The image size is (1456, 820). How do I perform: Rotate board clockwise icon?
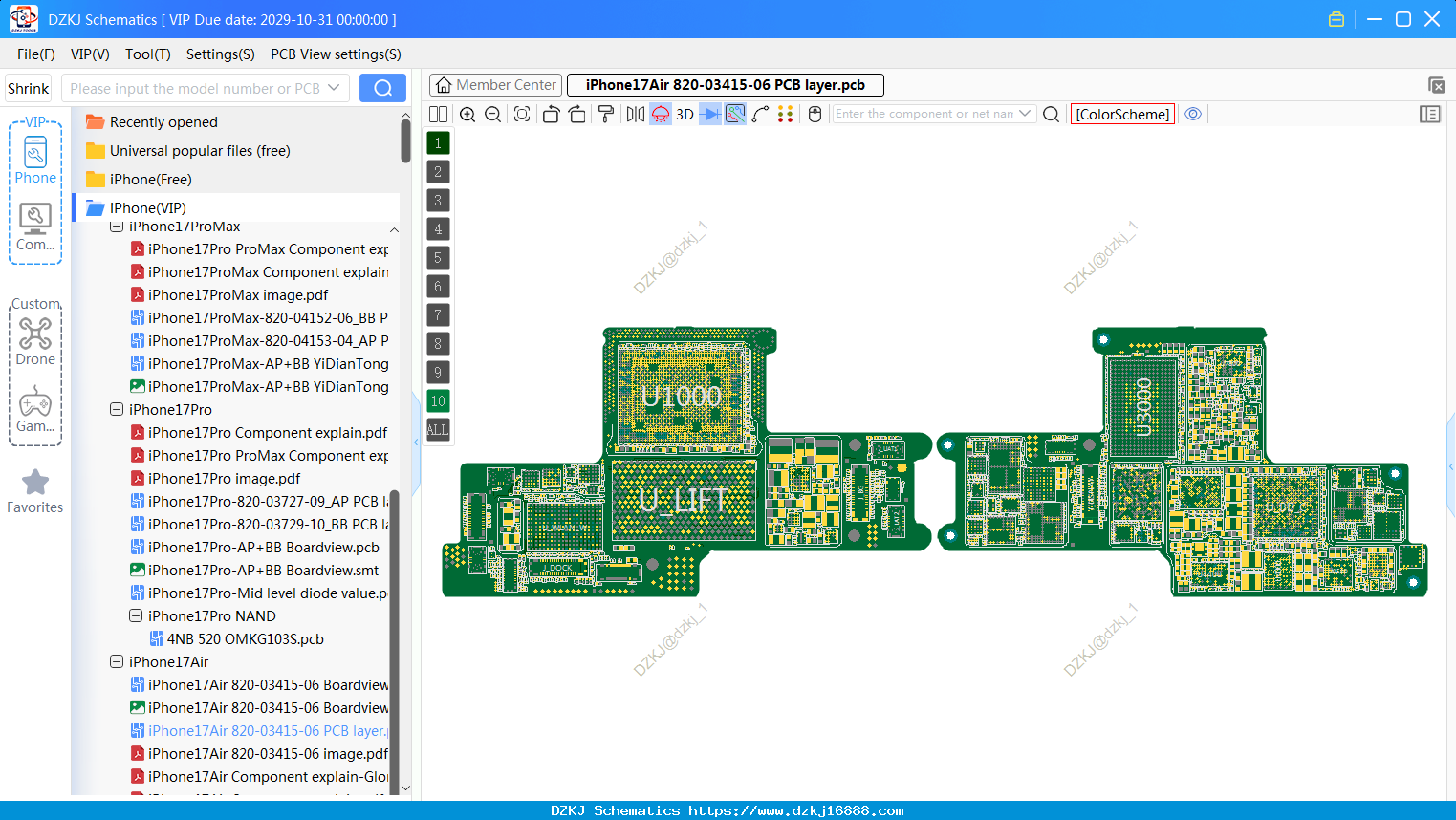click(577, 114)
